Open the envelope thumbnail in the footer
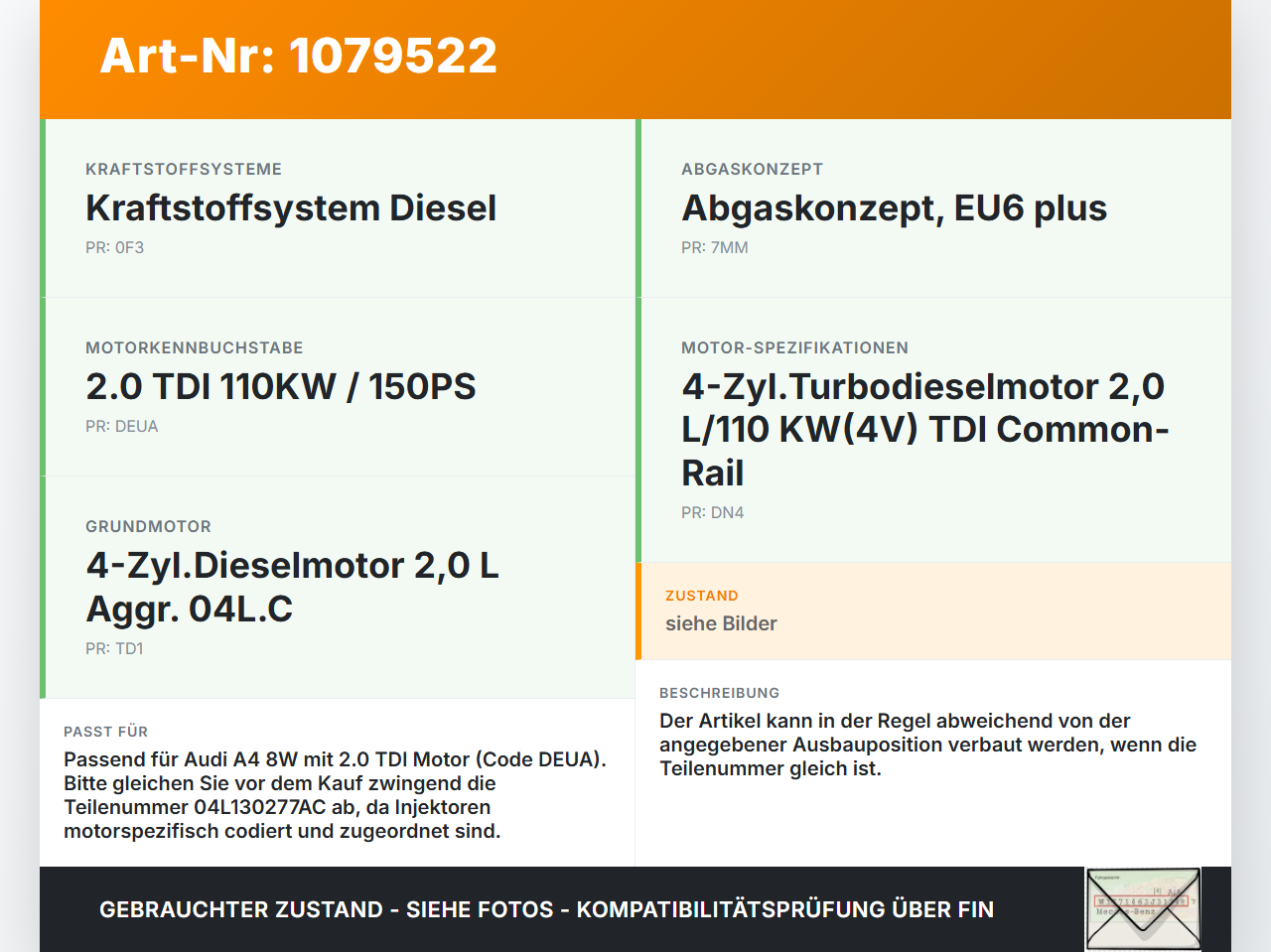Image resolution: width=1271 pixels, height=952 pixels. [1143, 909]
